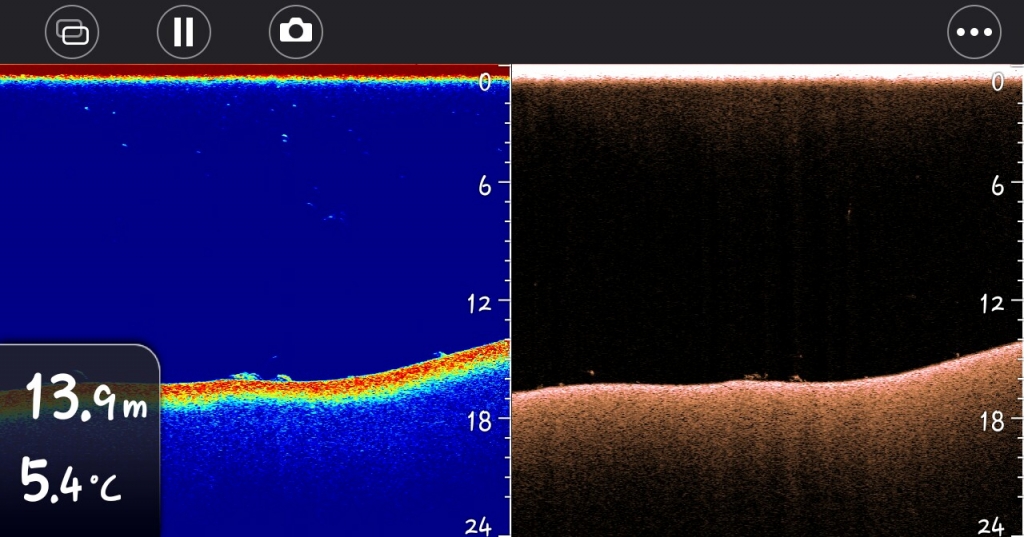Select depth mark 12 on right scale
The width and height of the screenshot is (1024, 537).
(991, 303)
